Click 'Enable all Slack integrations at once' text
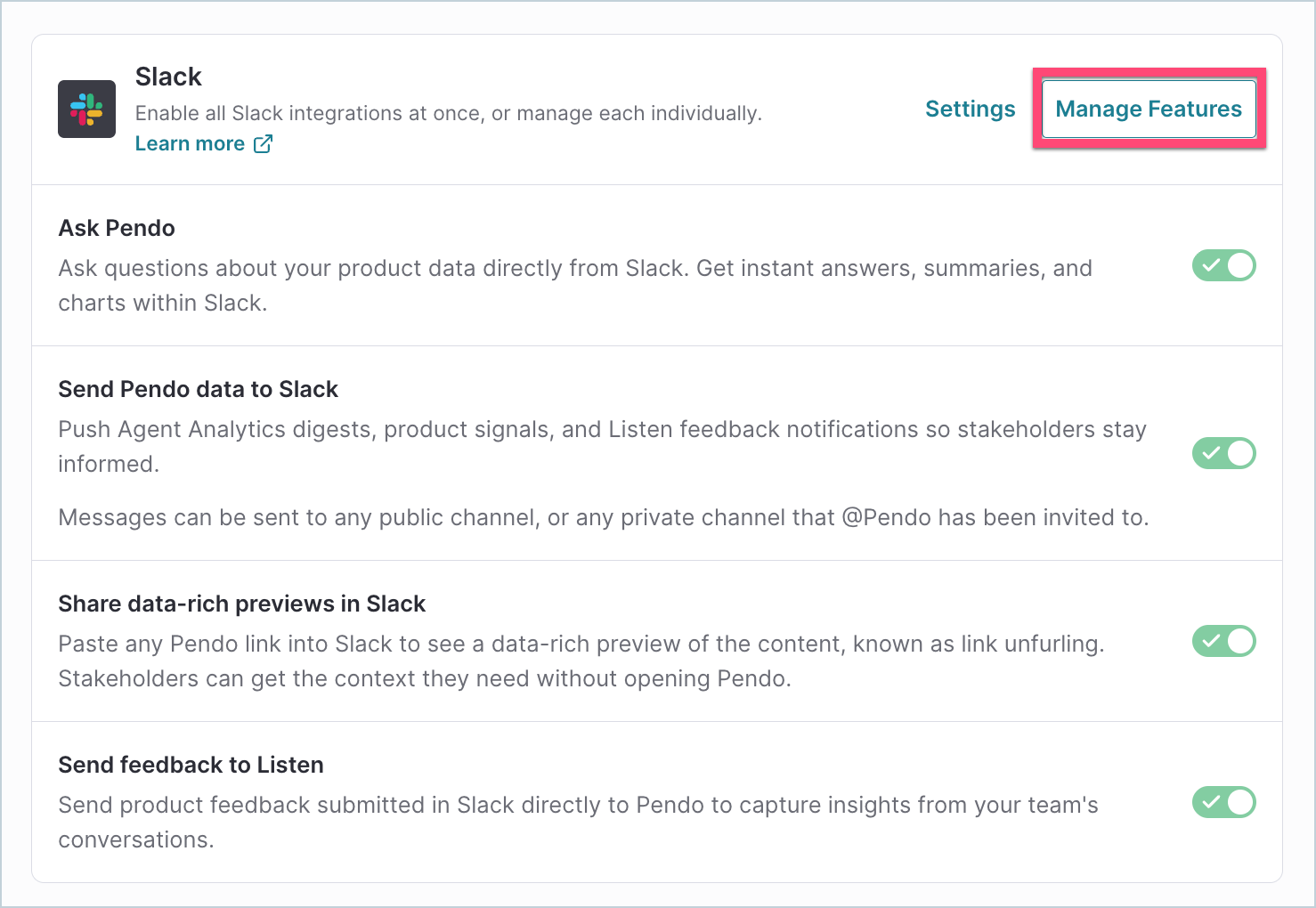This screenshot has width=1316, height=908. 449,113
